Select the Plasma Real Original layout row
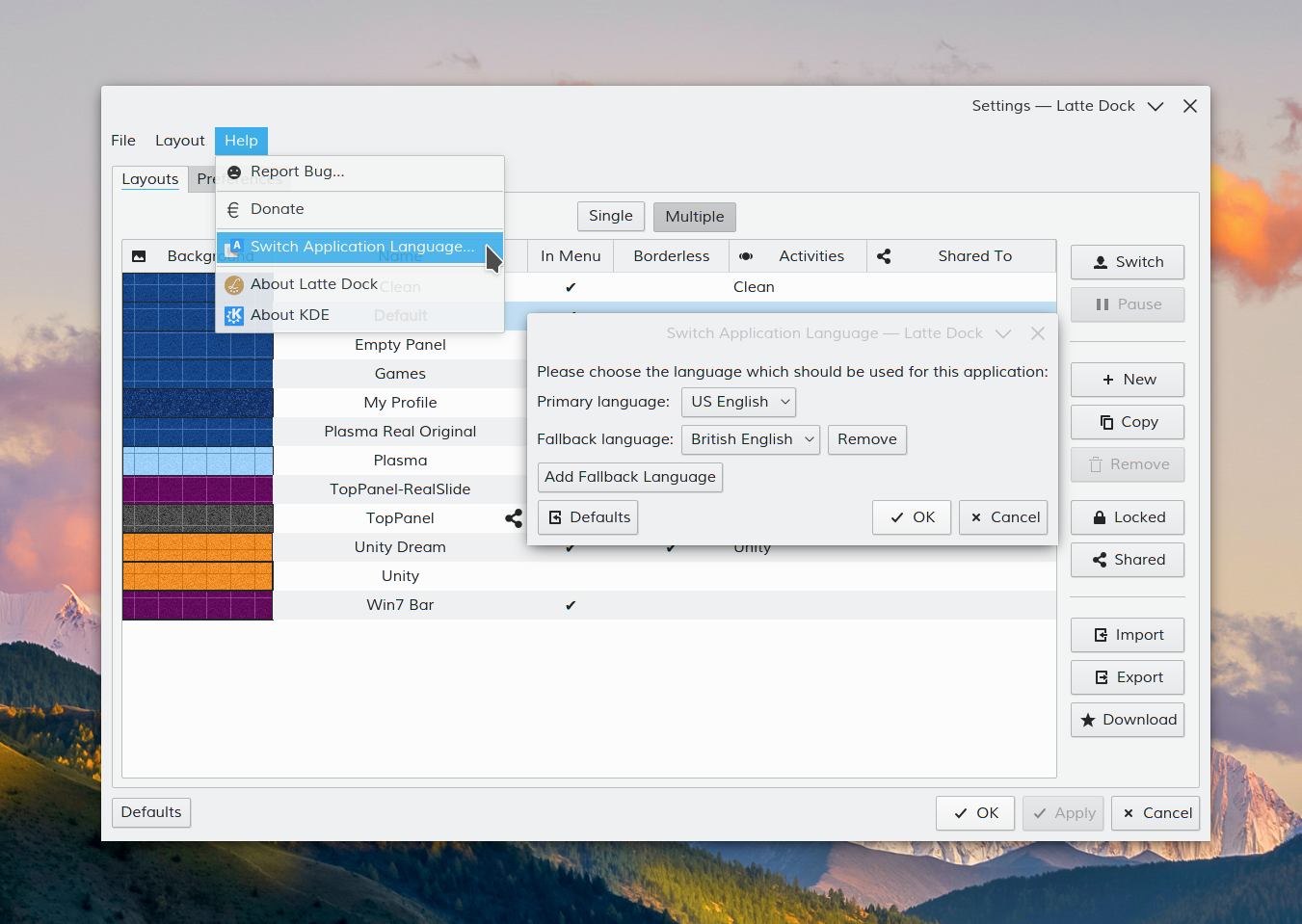1302x924 pixels. (400, 432)
